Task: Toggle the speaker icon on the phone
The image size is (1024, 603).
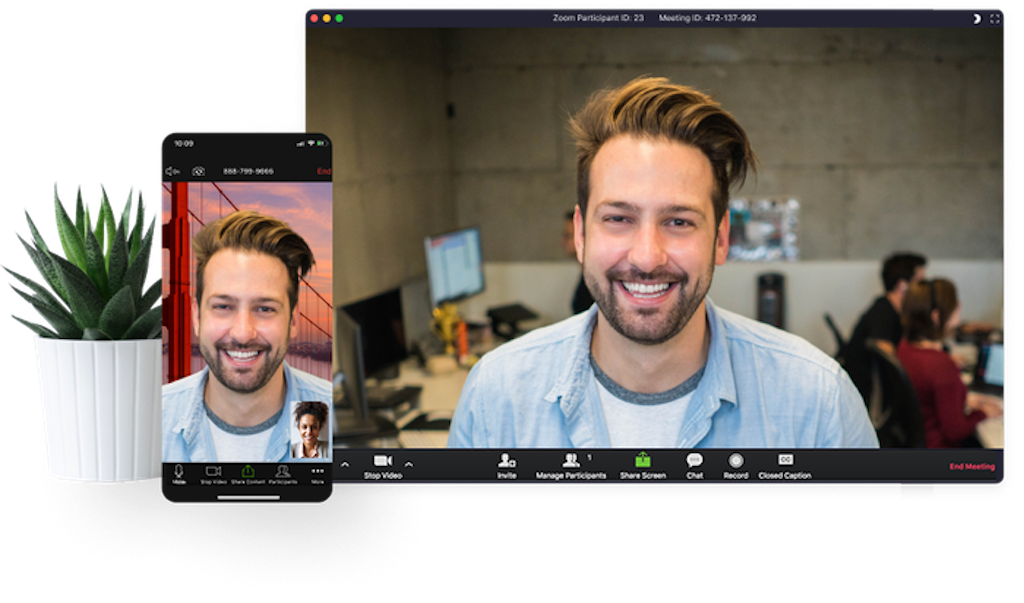Action: 173,171
